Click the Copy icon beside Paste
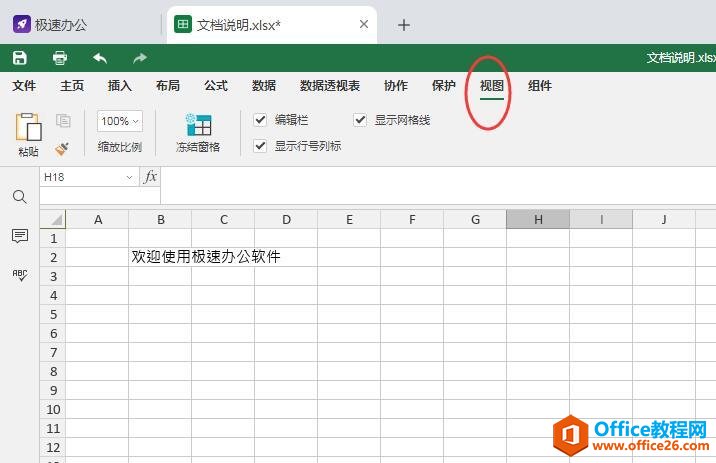Viewport: 716px width, 463px height. pos(63,121)
